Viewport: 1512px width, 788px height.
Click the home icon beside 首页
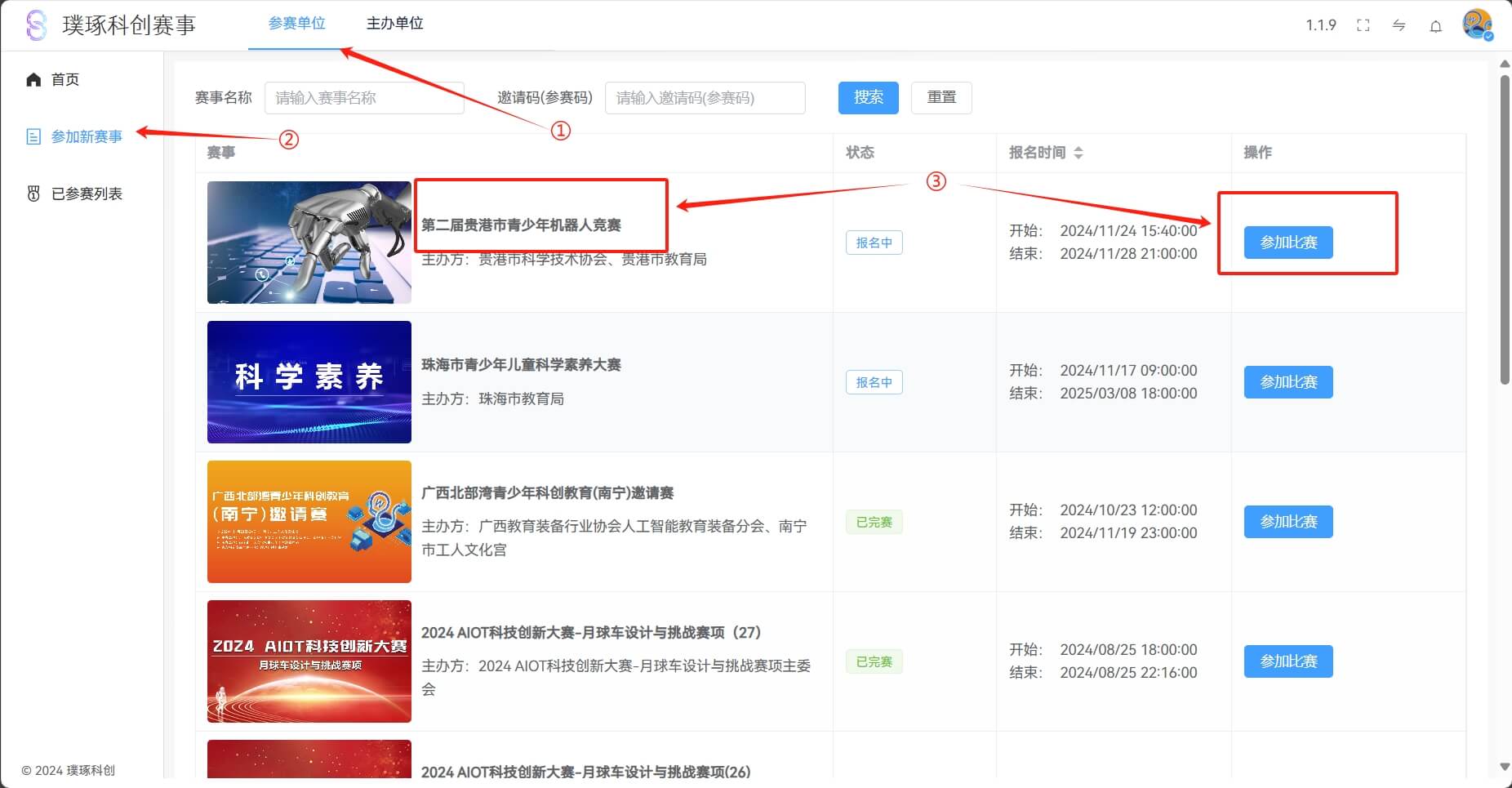pos(33,79)
